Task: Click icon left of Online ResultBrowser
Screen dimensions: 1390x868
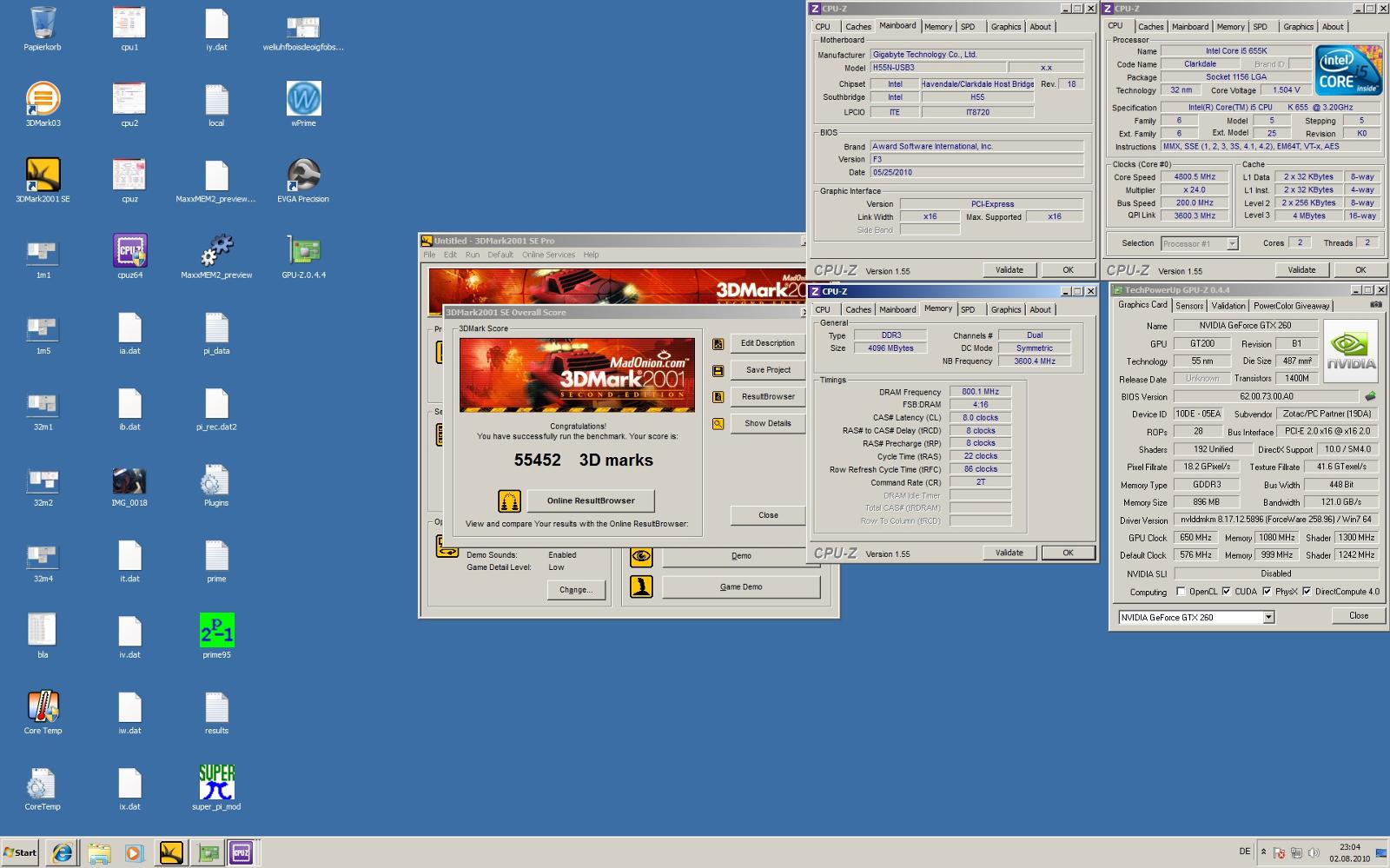Action: (x=509, y=500)
